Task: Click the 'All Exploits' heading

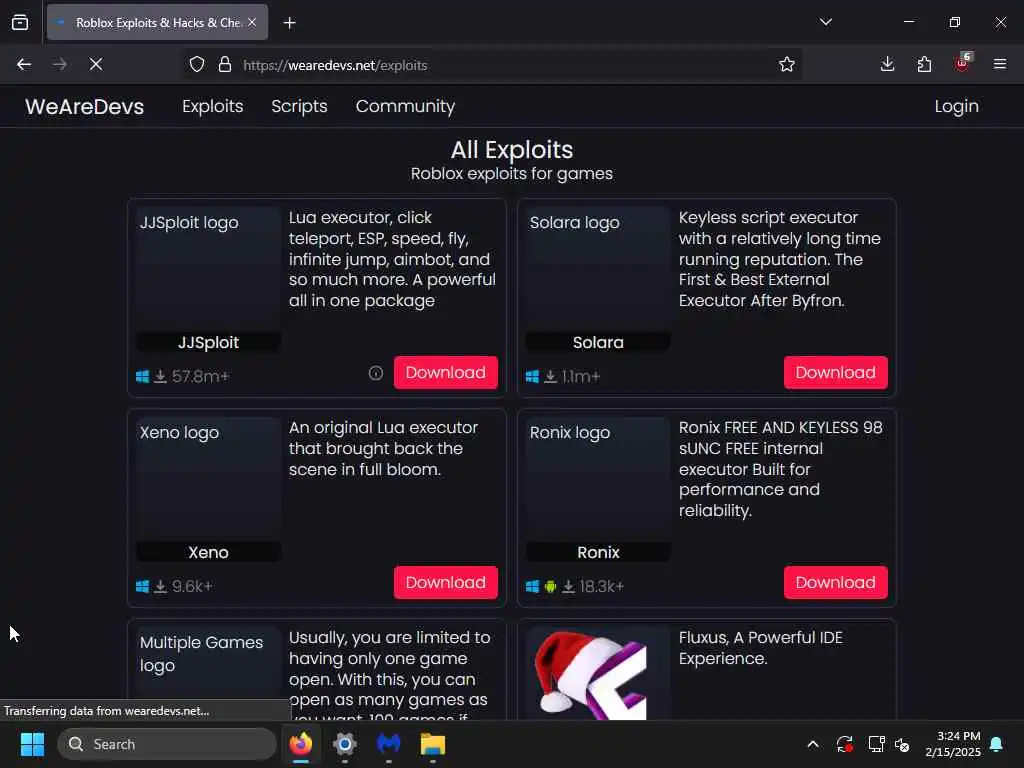Action: [512, 150]
